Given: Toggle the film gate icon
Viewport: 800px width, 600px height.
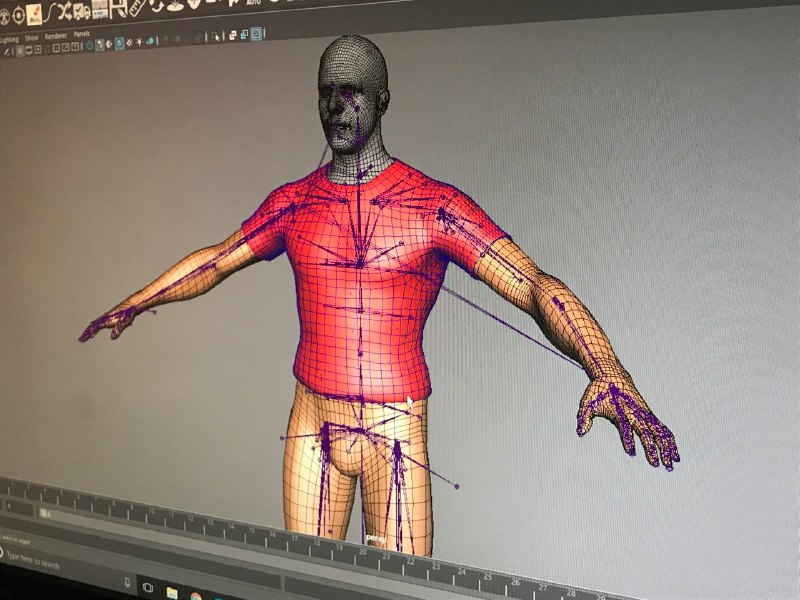Looking at the screenshot, I should [x=29, y=50].
